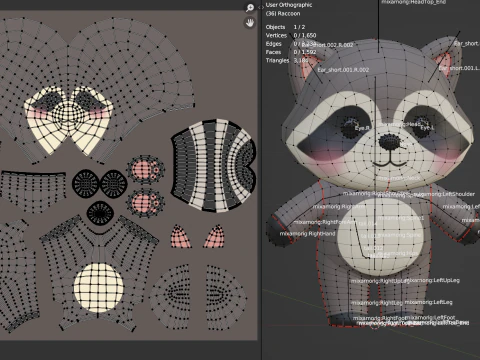
Task: Select the right pink ear UV island
Action: click(214, 236)
